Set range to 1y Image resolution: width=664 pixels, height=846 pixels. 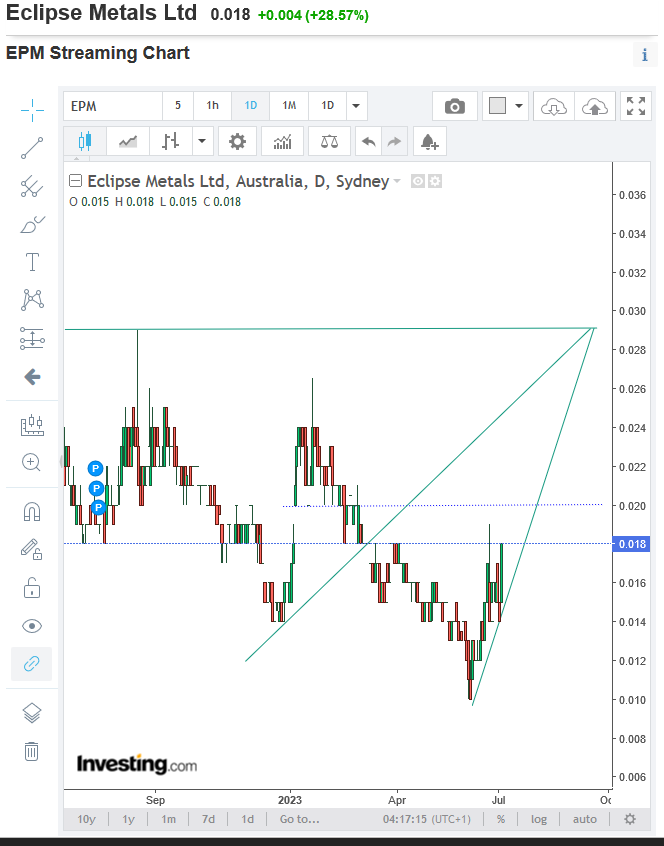[x=128, y=819]
